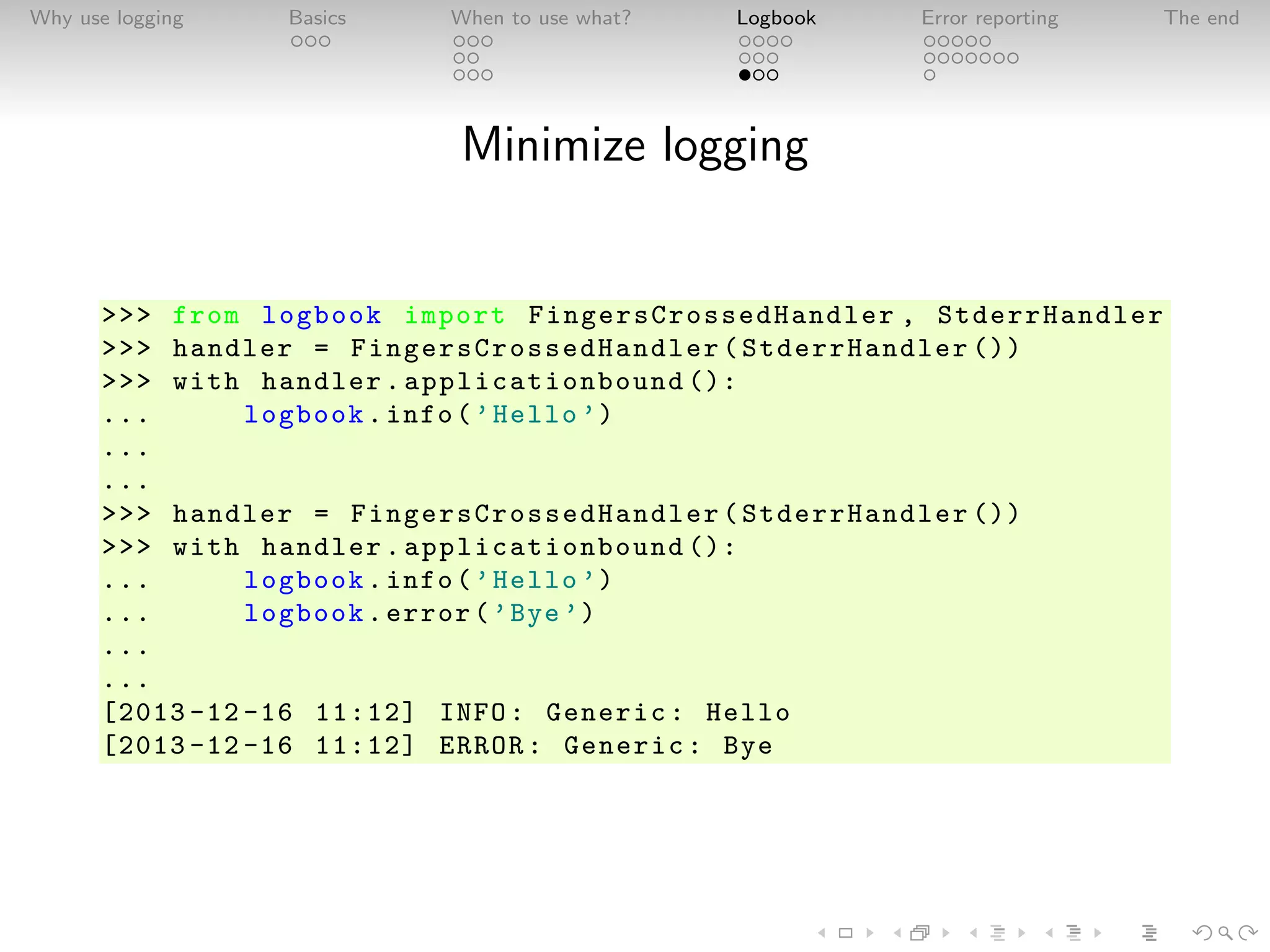
Task: Select the lone dot in Error reporting's bottom row
Action: tap(930, 75)
